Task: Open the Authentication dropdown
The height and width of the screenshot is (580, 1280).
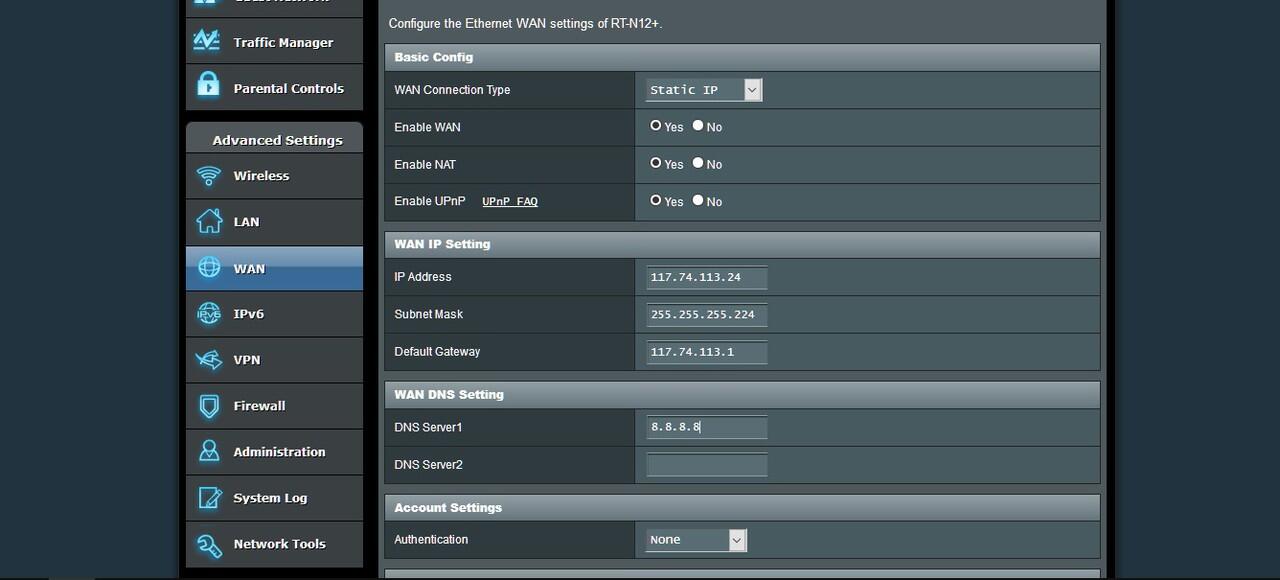Action: pyautogui.click(x=696, y=540)
